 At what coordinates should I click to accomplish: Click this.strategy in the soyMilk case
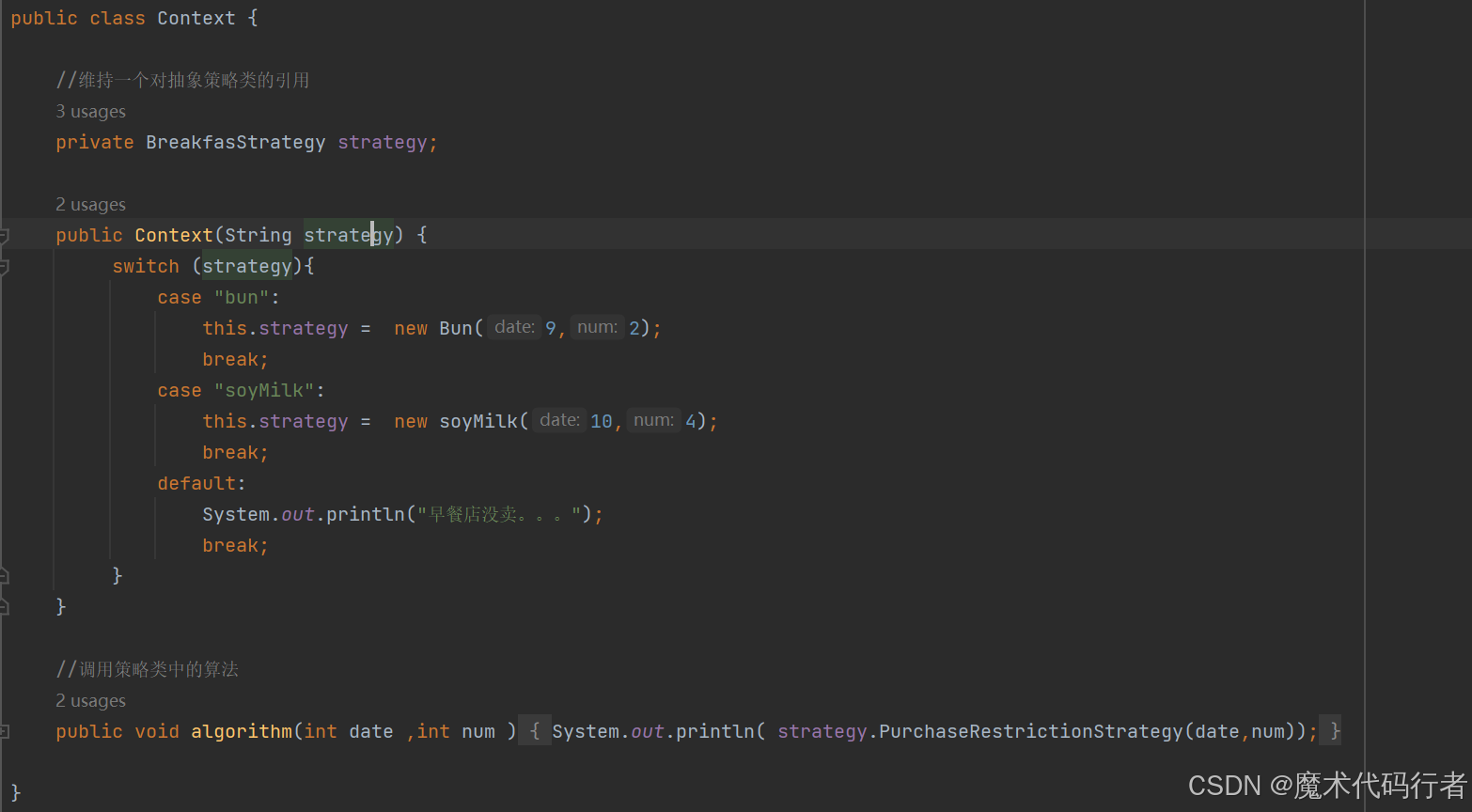(275, 421)
